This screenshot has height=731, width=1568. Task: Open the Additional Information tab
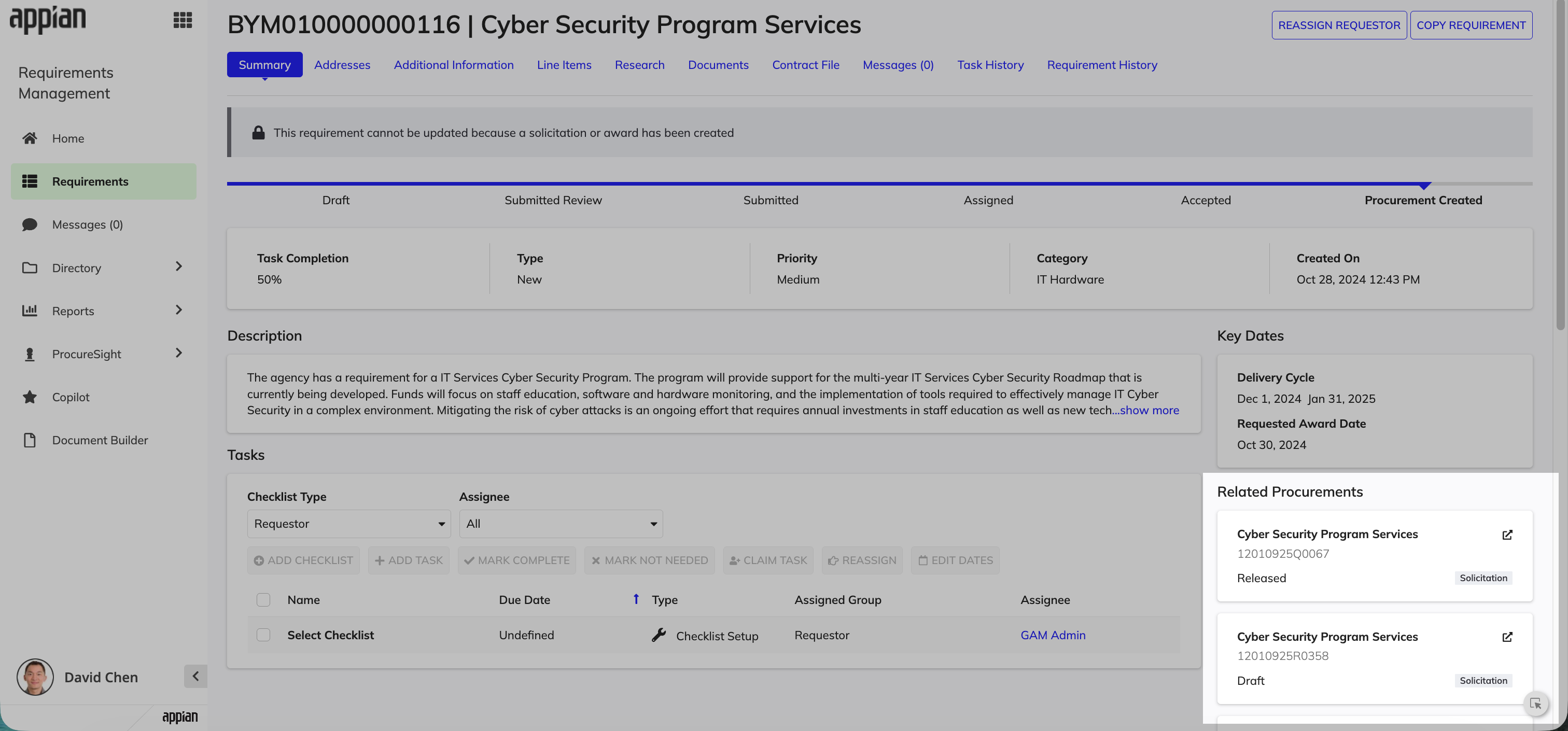point(454,64)
